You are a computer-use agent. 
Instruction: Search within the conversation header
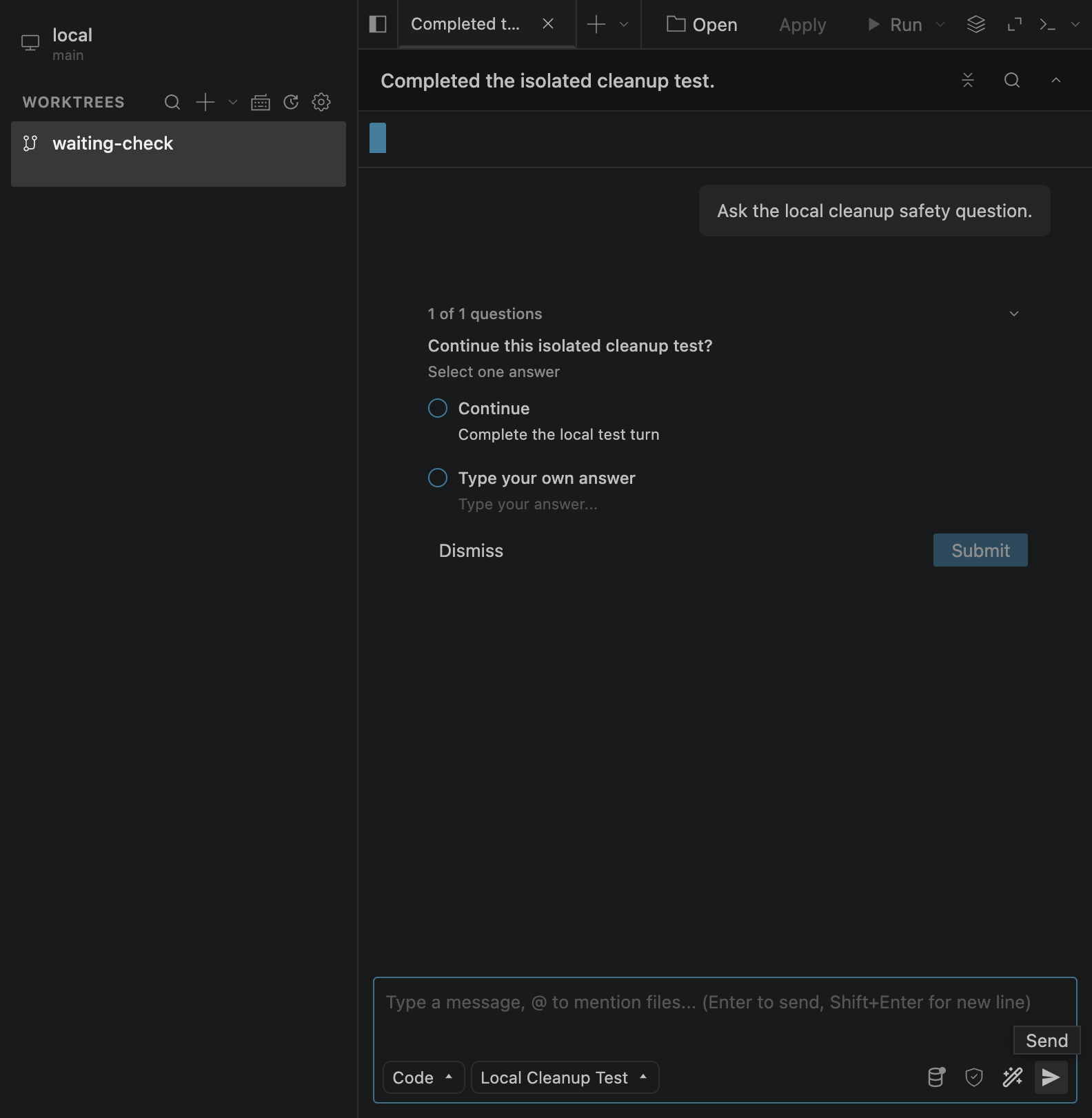(x=1012, y=80)
